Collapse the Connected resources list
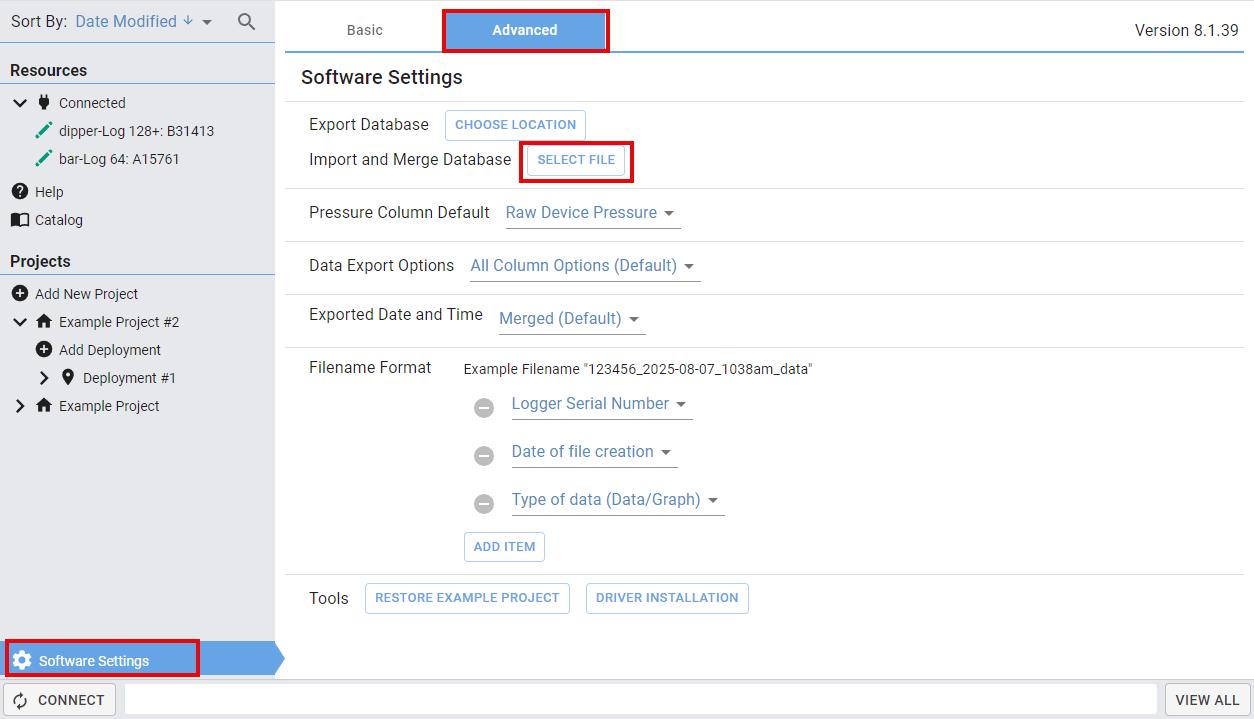Screen dimensions: 1254x719 tap(20, 102)
